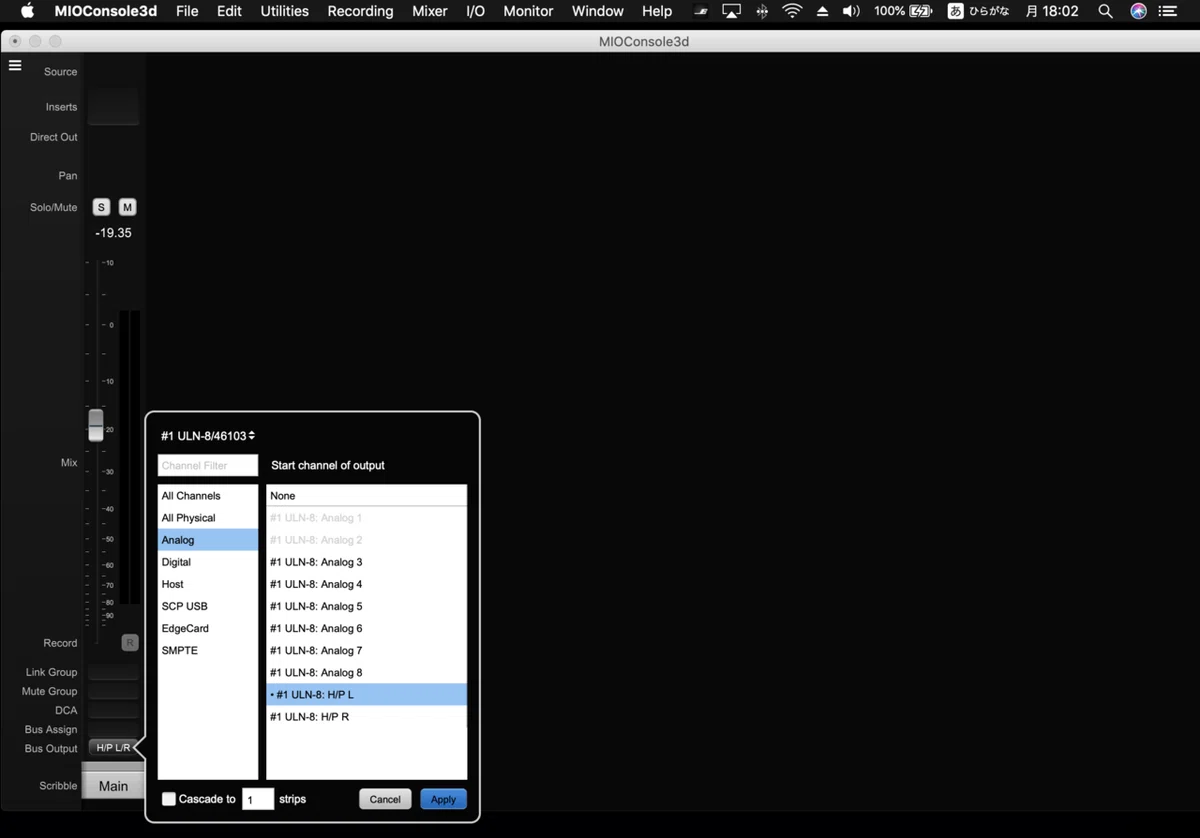Open the Edit menu
This screenshot has width=1200, height=838.
click(229, 11)
